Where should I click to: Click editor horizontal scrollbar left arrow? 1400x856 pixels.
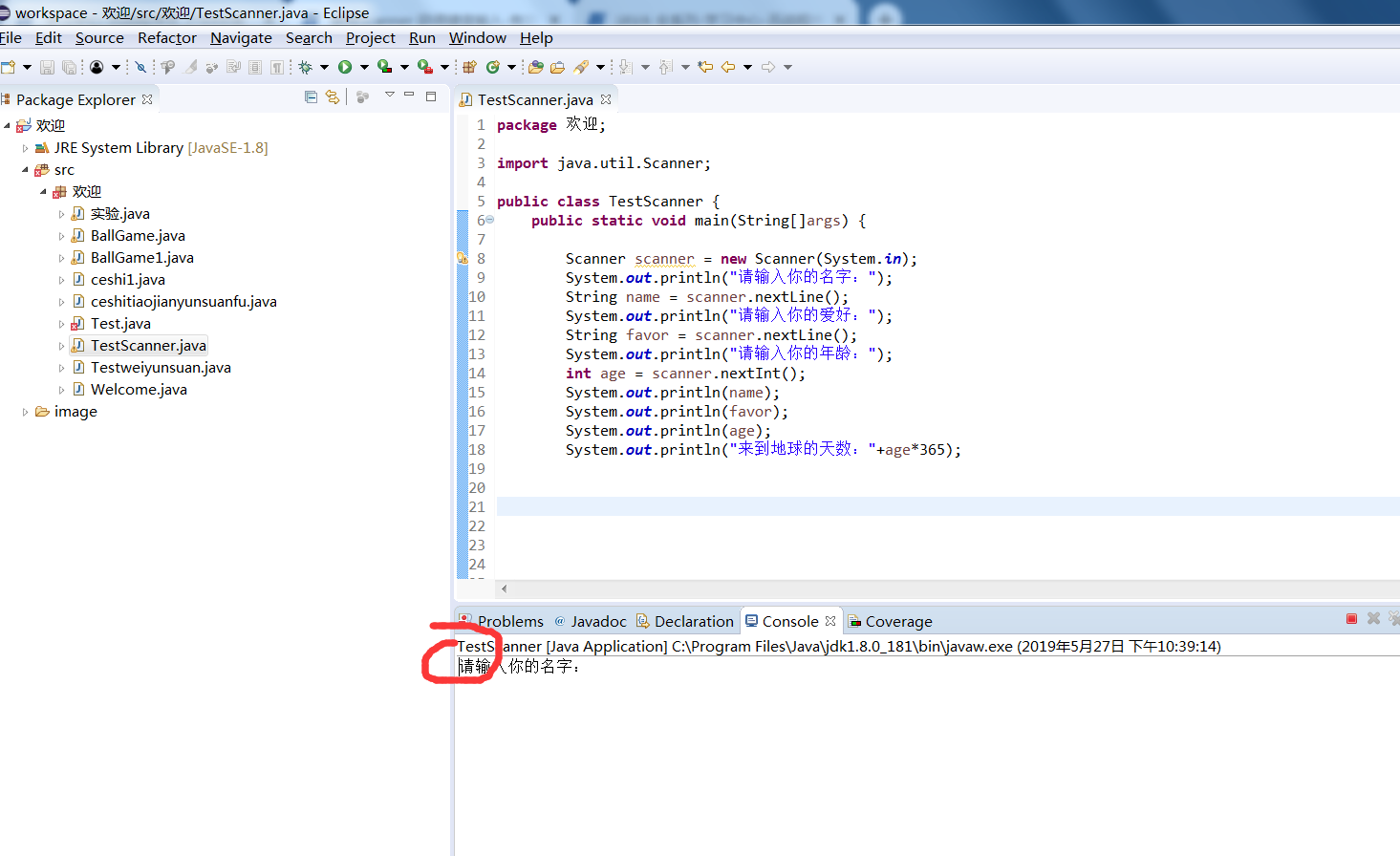coord(504,588)
